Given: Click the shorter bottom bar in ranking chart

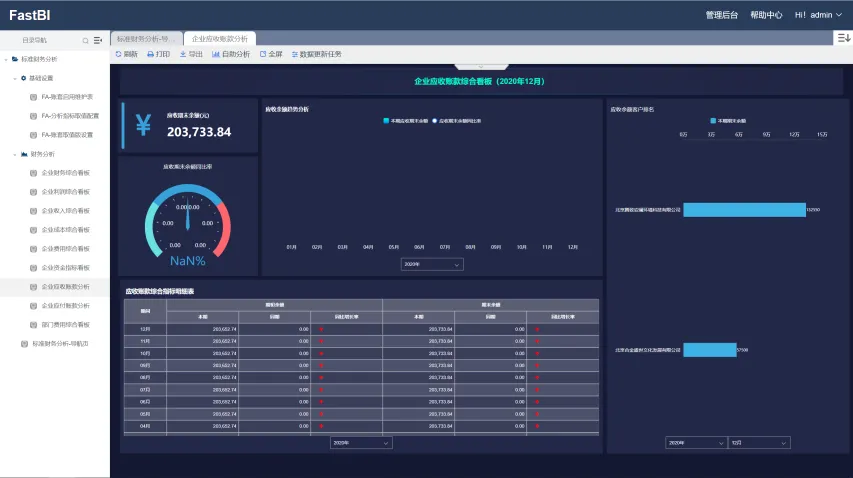Looking at the screenshot, I should click(x=709, y=350).
